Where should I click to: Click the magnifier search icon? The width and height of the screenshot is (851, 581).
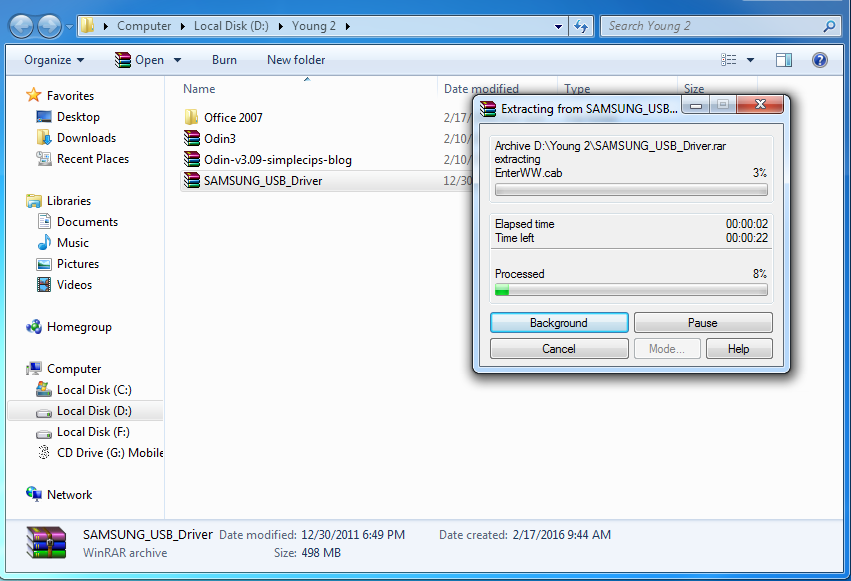829,26
